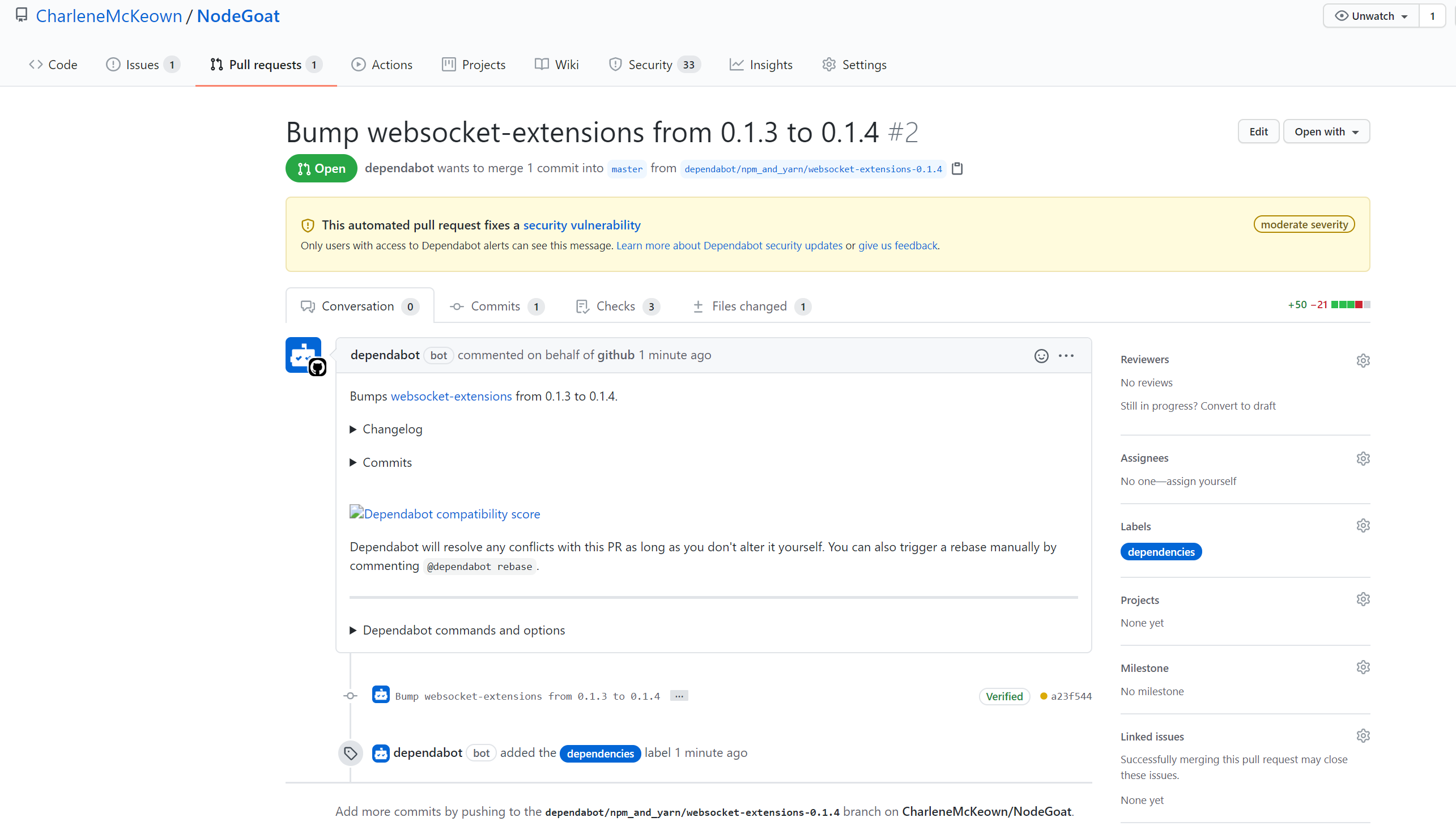
Task: Copy the branch name with clipboard icon
Action: point(957,169)
